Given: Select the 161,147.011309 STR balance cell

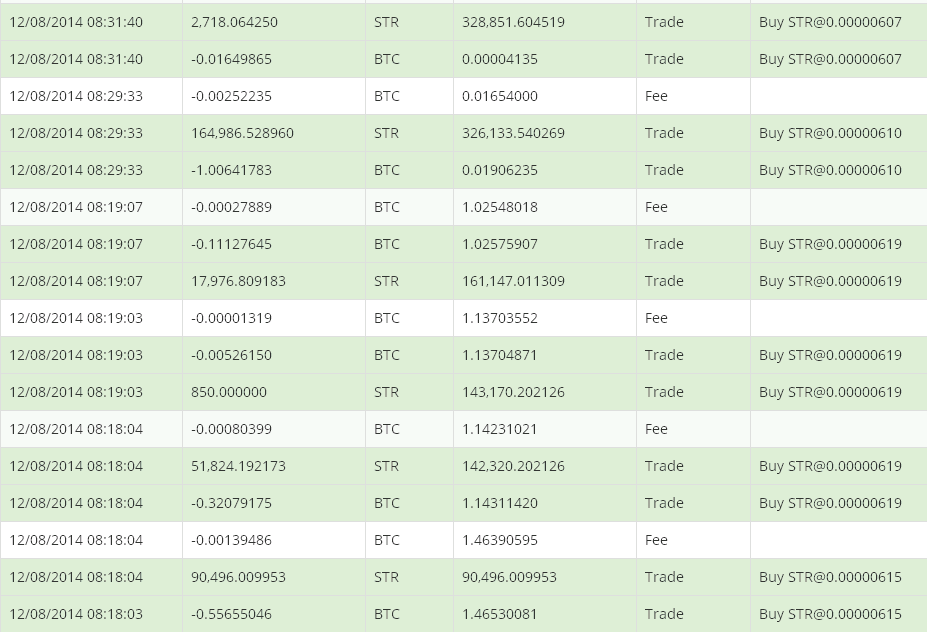Looking at the screenshot, I should pyautogui.click(x=513, y=281).
